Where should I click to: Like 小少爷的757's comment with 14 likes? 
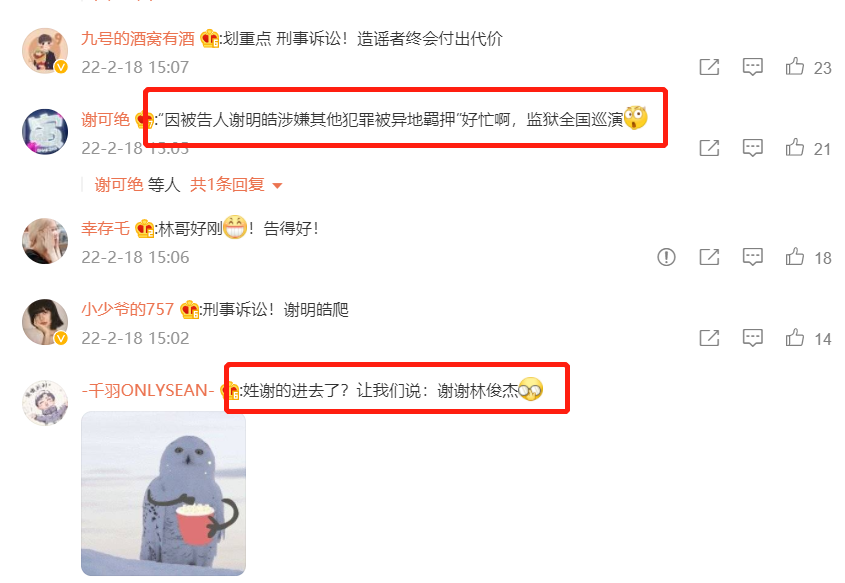pyautogui.click(x=794, y=337)
